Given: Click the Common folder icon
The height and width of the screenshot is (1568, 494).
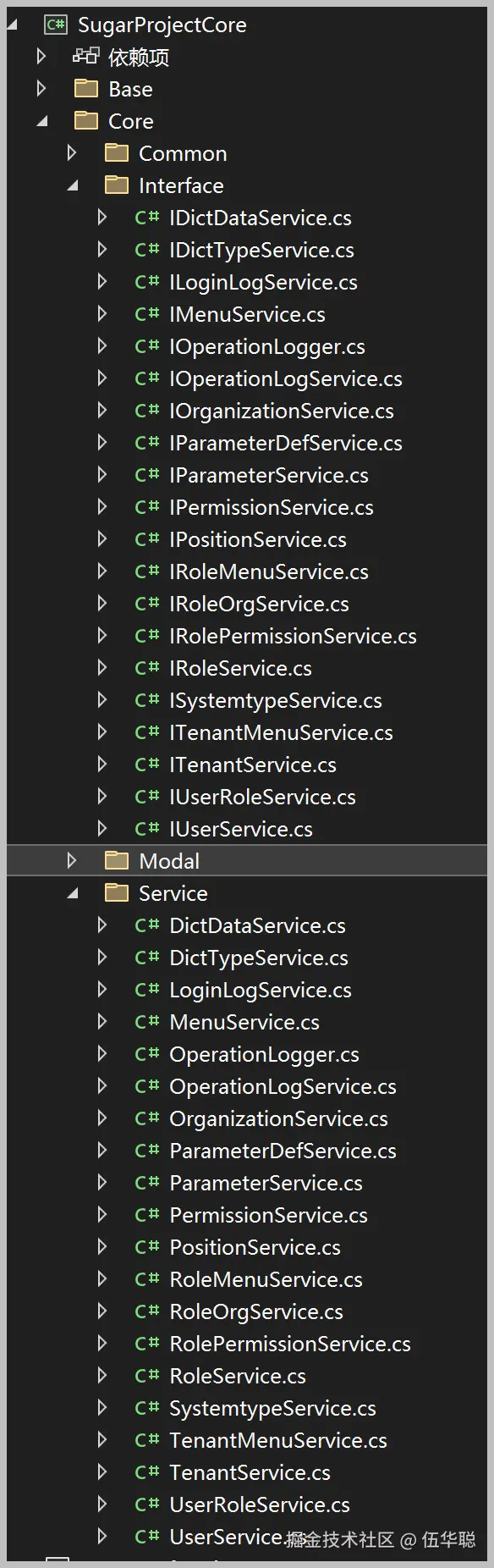Looking at the screenshot, I should 117,152.
